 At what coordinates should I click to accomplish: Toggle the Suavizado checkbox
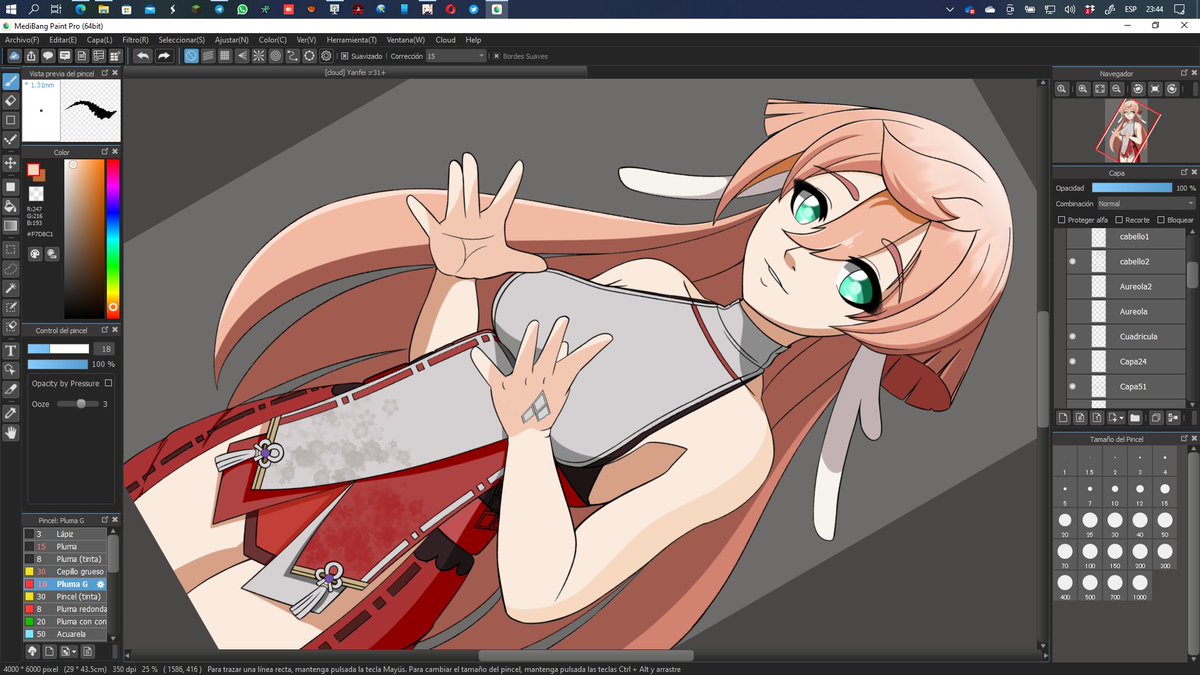tap(344, 56)
